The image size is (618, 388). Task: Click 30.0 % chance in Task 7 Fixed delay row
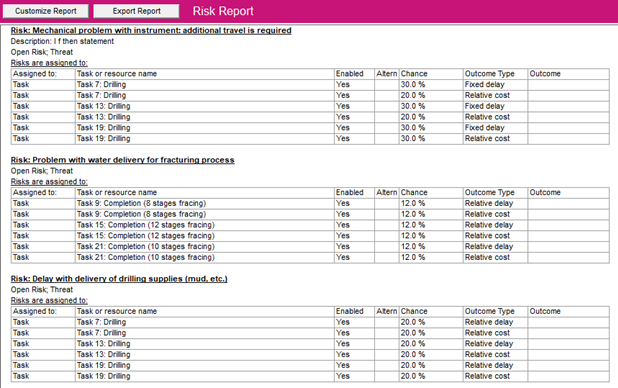click(431, 84)
